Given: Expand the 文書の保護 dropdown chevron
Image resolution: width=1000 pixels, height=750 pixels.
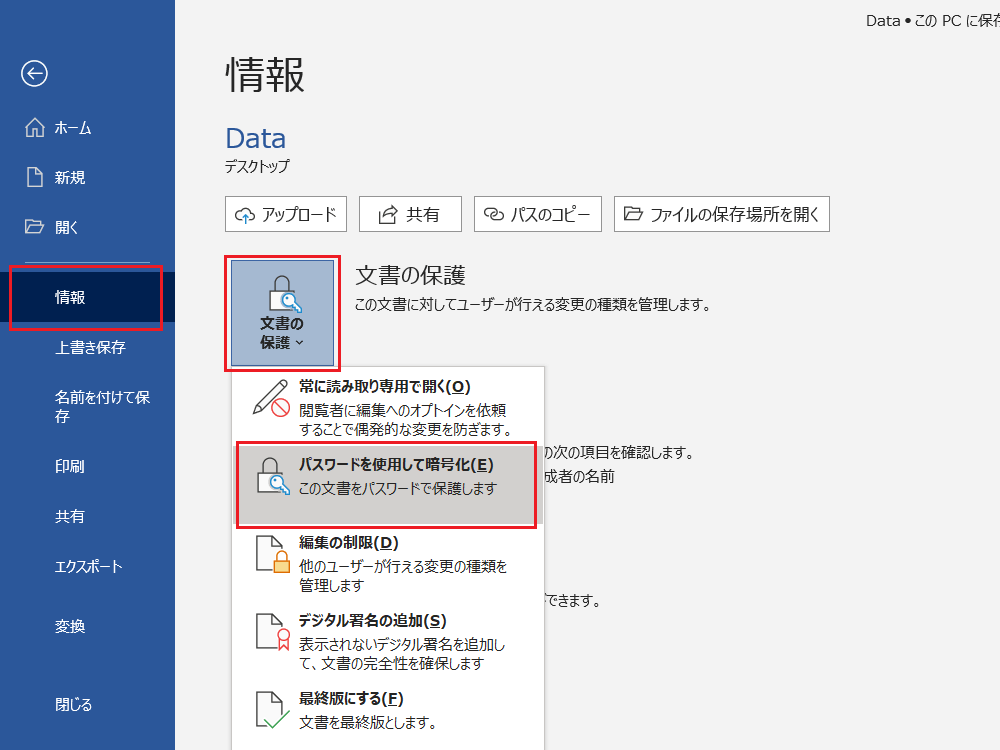Looking at the screenshot, I should pos(300,343).
